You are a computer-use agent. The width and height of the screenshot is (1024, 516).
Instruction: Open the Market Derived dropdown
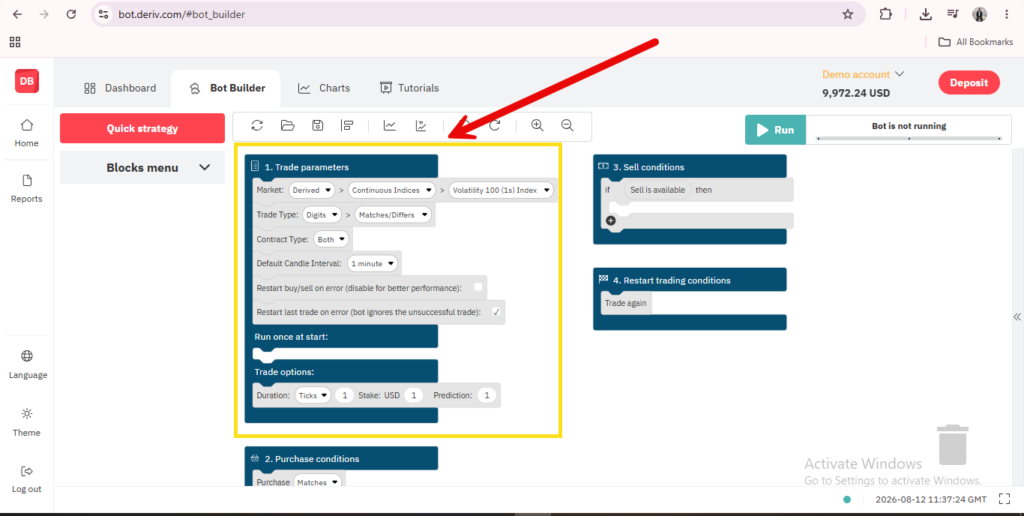312,190
